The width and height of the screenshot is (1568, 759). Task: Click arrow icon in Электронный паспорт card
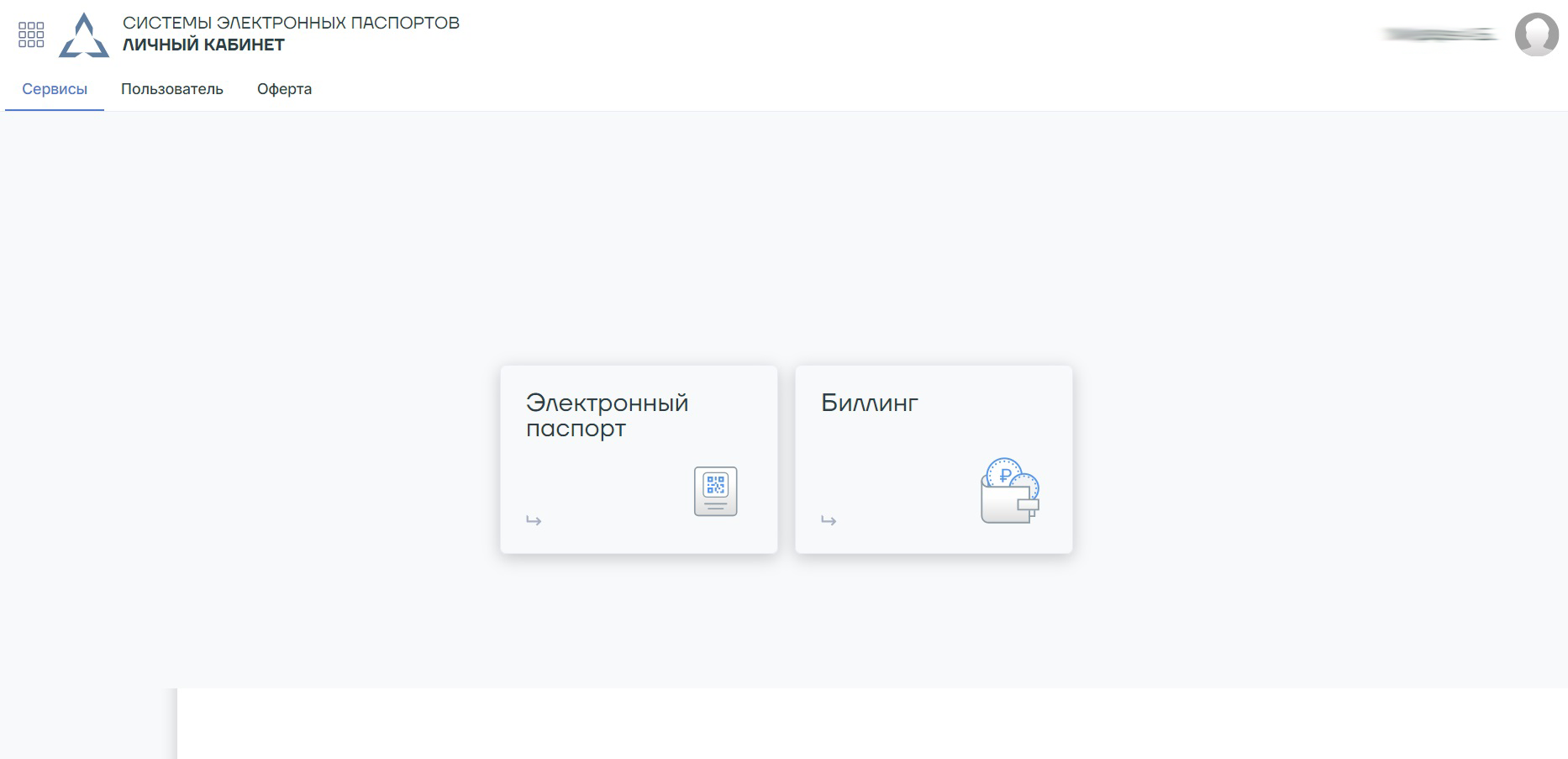534,520
